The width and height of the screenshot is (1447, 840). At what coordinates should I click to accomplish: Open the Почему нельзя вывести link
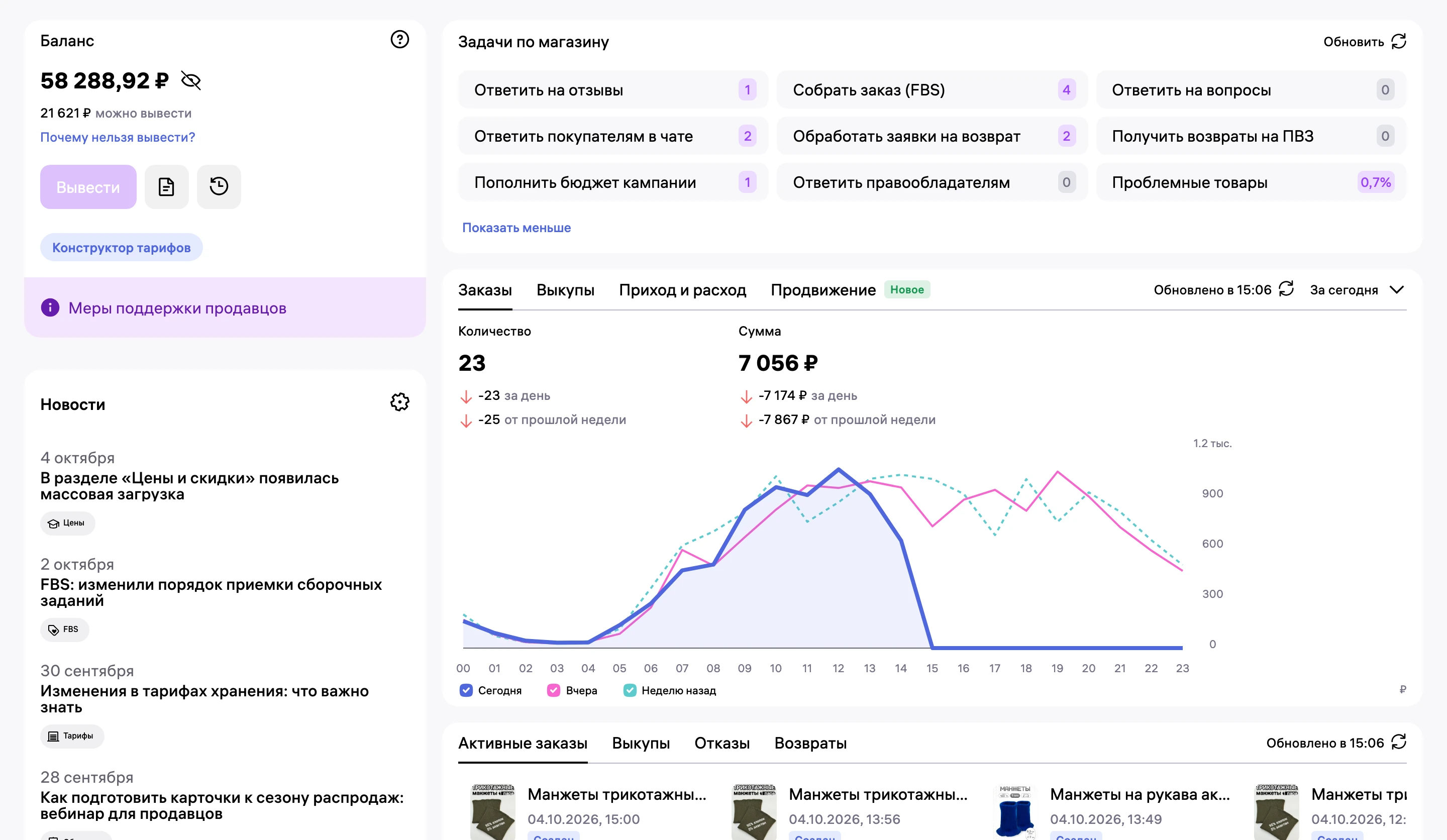(x=118, y=137)
